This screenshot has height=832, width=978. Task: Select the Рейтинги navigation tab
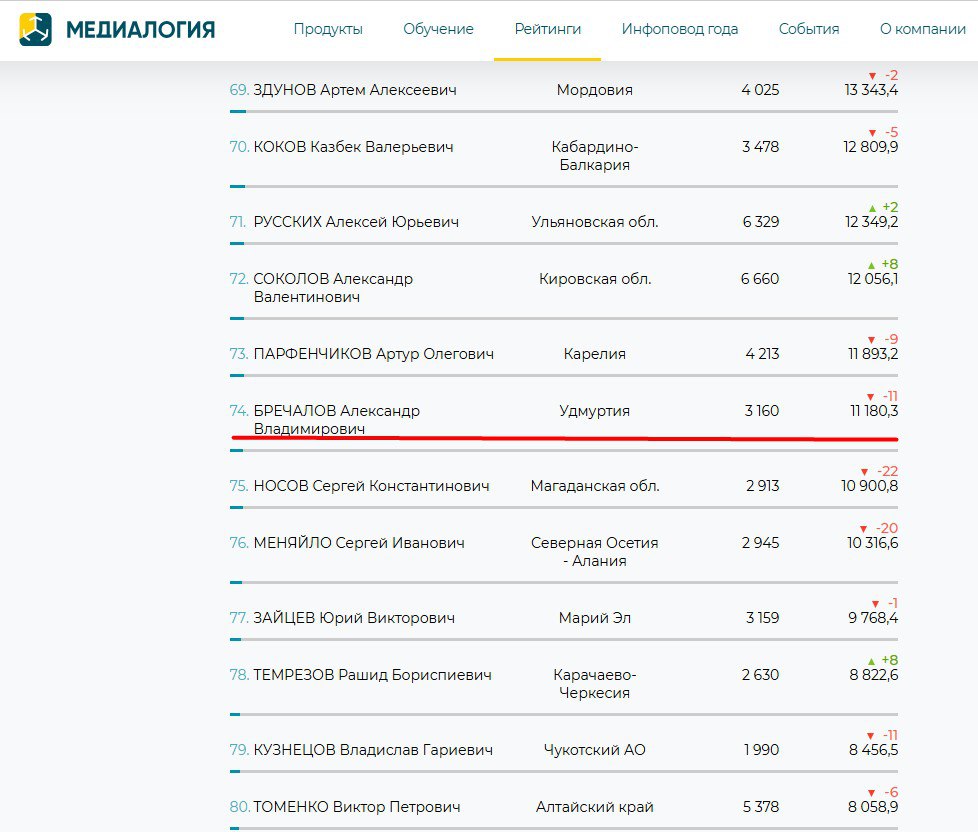[547, 29]
